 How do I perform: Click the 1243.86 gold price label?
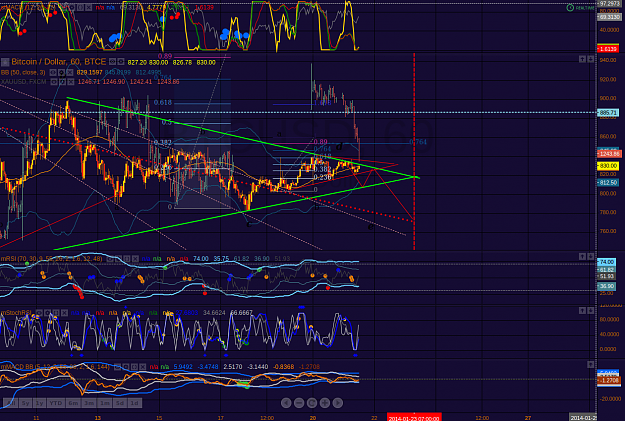point(609,153)
